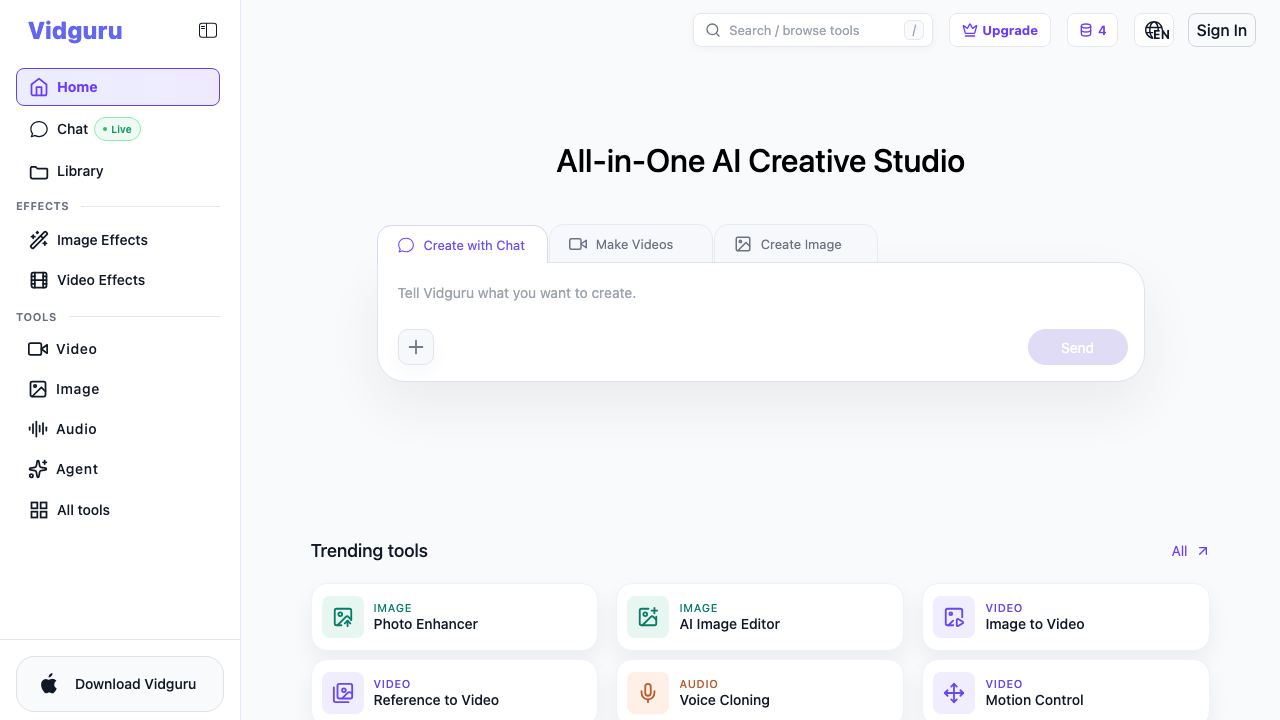Open the Image tools section
Screen dimensions: 1280x720
118,389
